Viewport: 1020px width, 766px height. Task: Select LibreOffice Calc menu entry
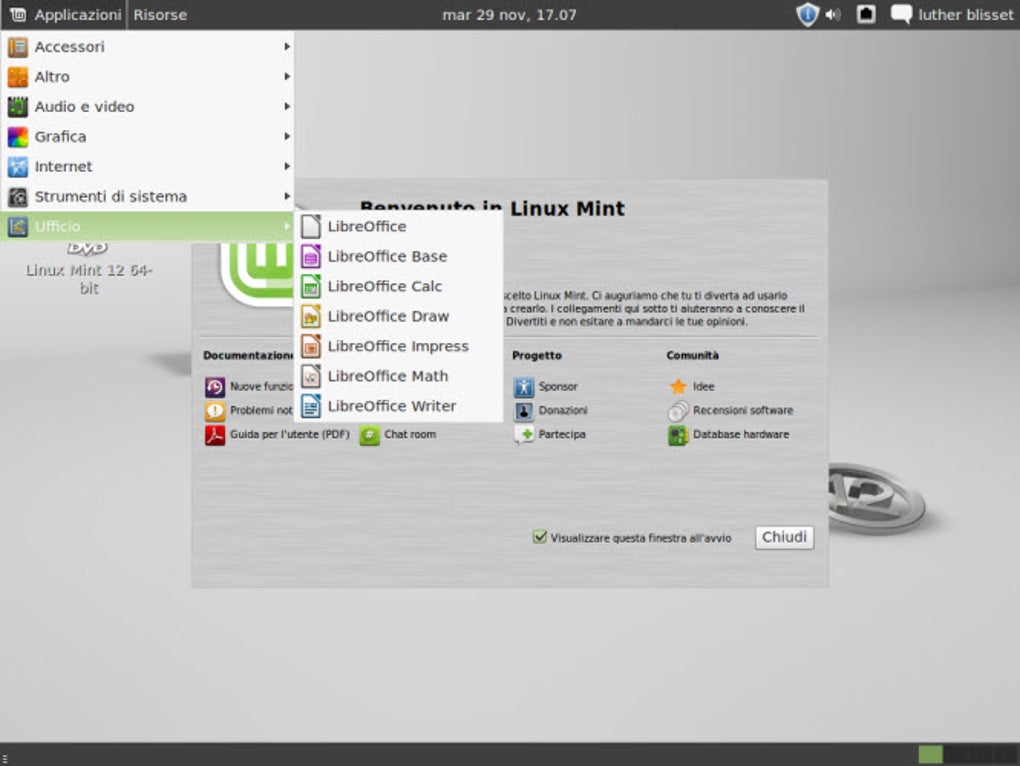399,286
